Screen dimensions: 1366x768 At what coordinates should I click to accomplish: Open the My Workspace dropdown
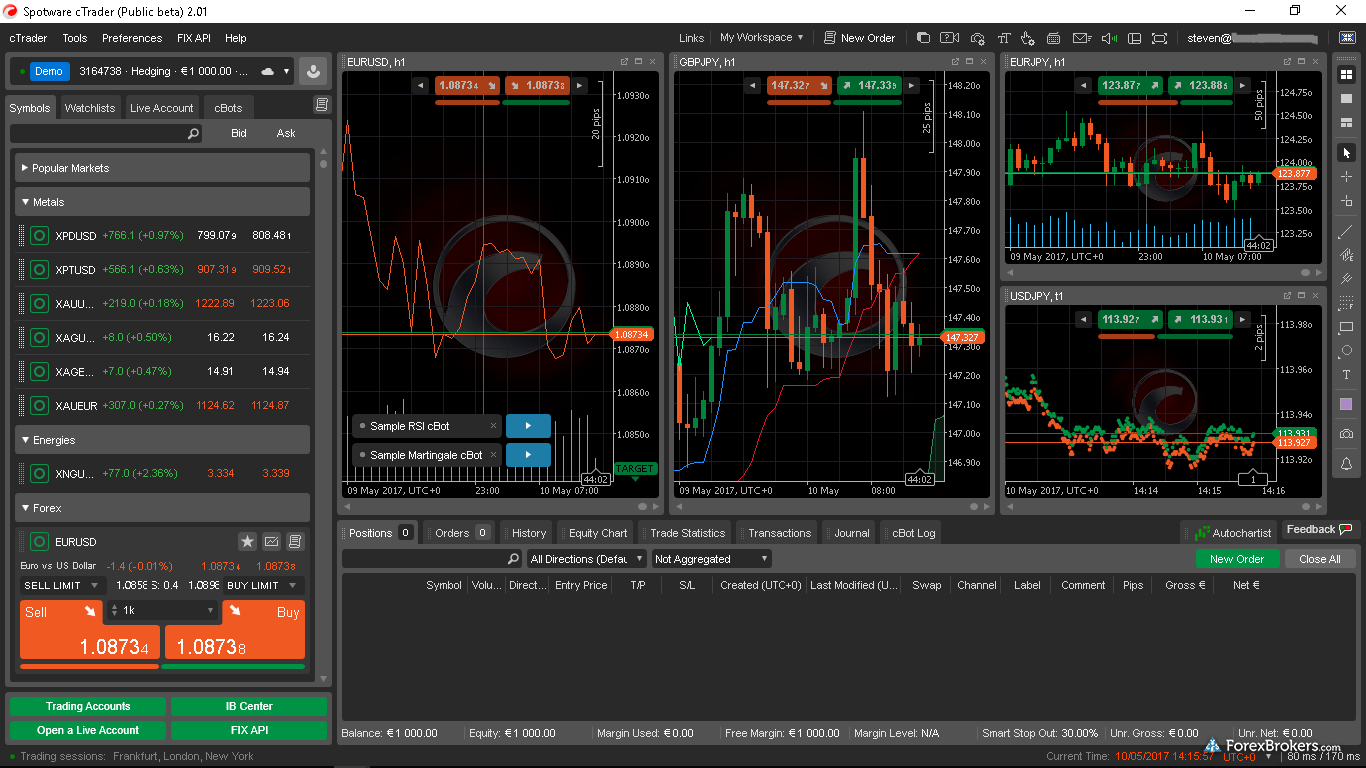(x=762, y=38)
